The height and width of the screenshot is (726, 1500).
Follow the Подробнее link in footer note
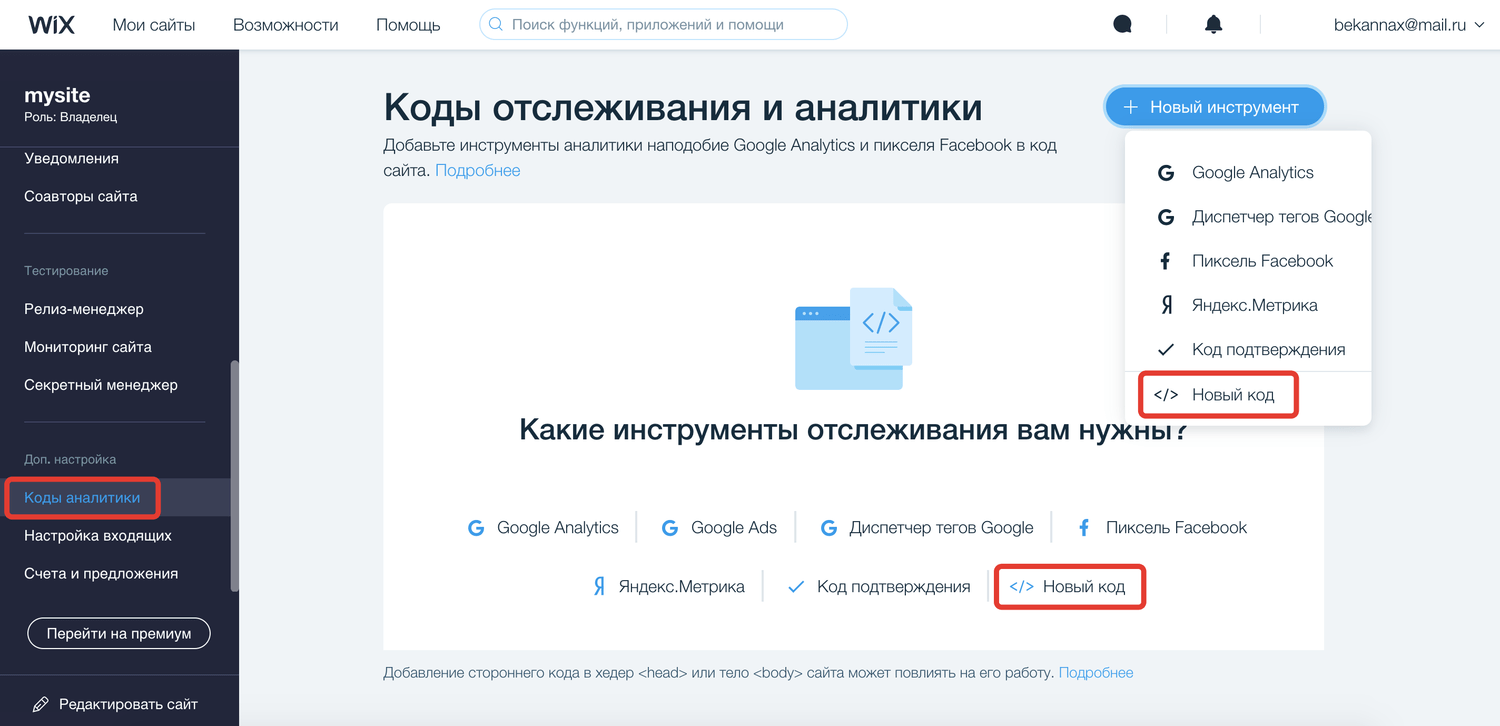click(x=1096, y=673)
